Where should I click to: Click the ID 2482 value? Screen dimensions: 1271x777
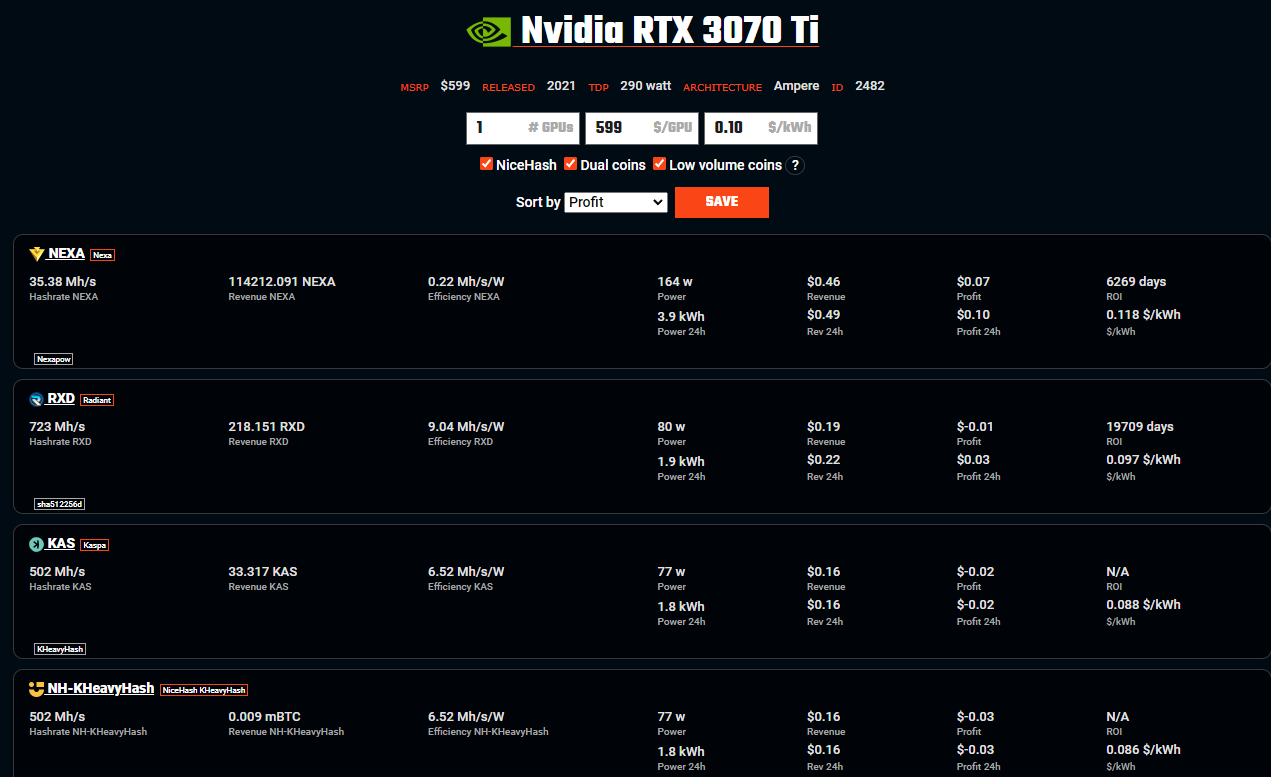(870, 86)
